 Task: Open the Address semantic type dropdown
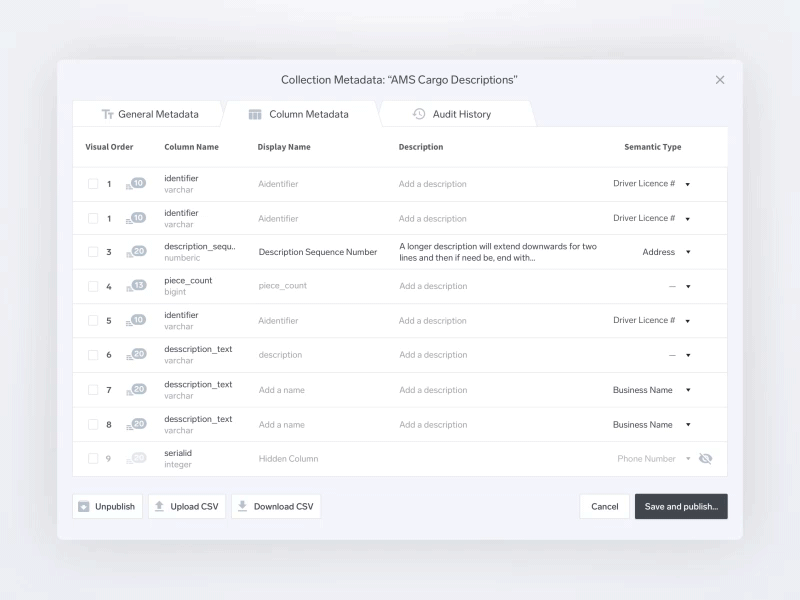pos(688,252)
